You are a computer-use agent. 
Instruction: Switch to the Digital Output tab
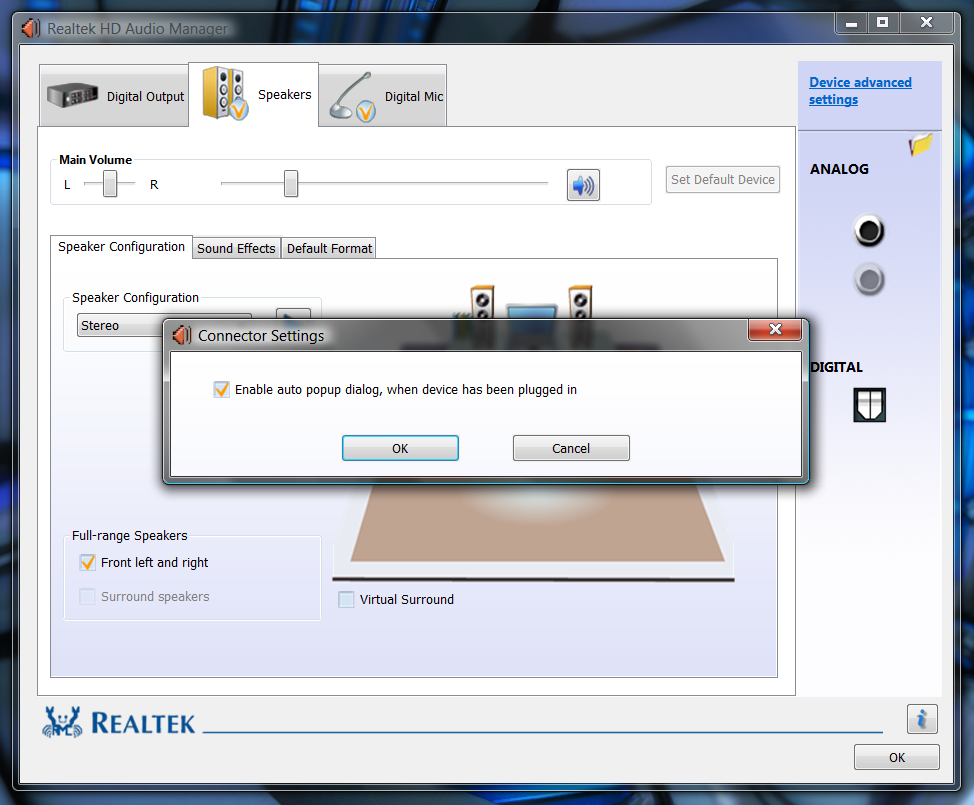click(114, 96)
